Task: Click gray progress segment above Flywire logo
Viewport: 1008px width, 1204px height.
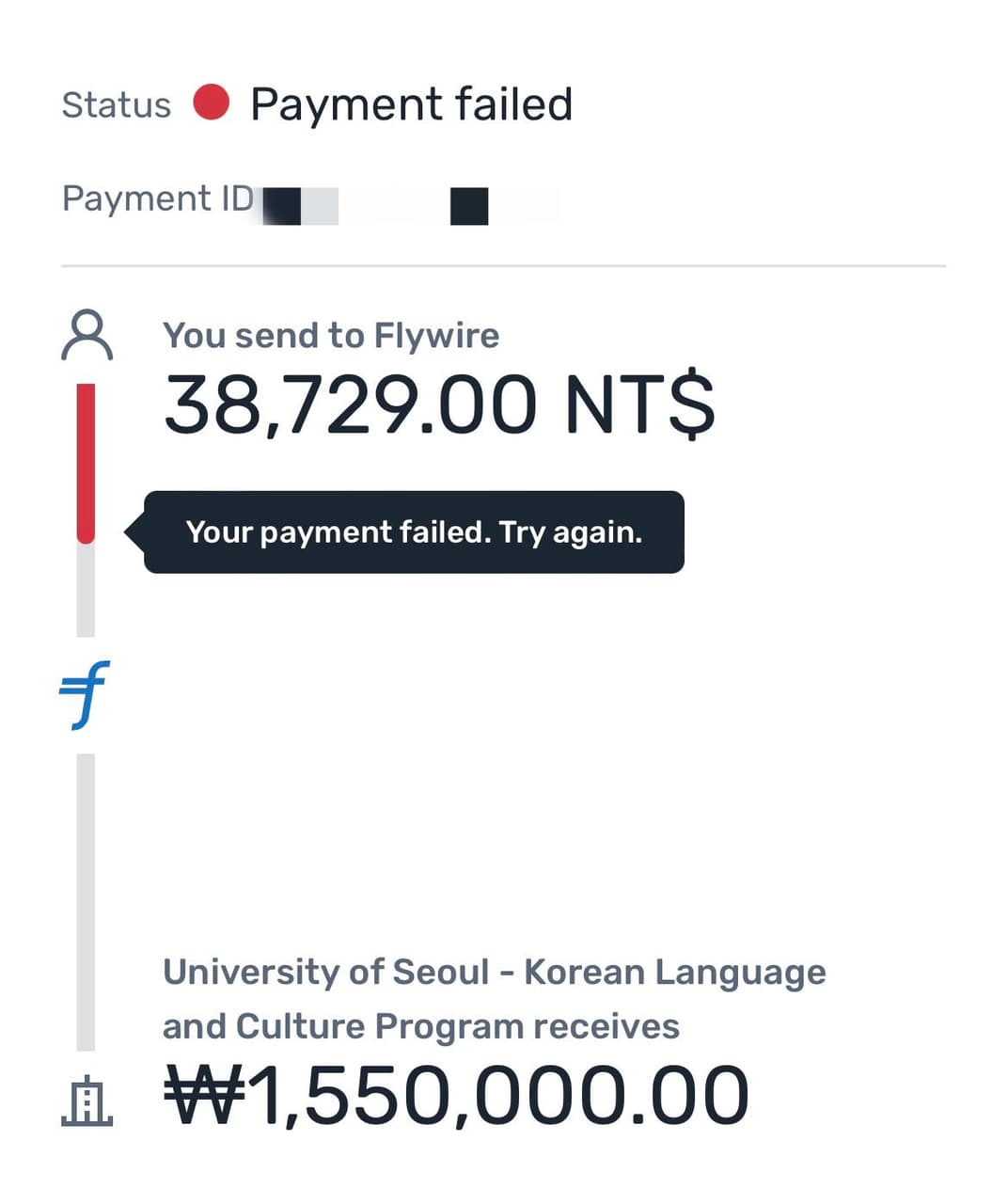Action: [86, 591]
